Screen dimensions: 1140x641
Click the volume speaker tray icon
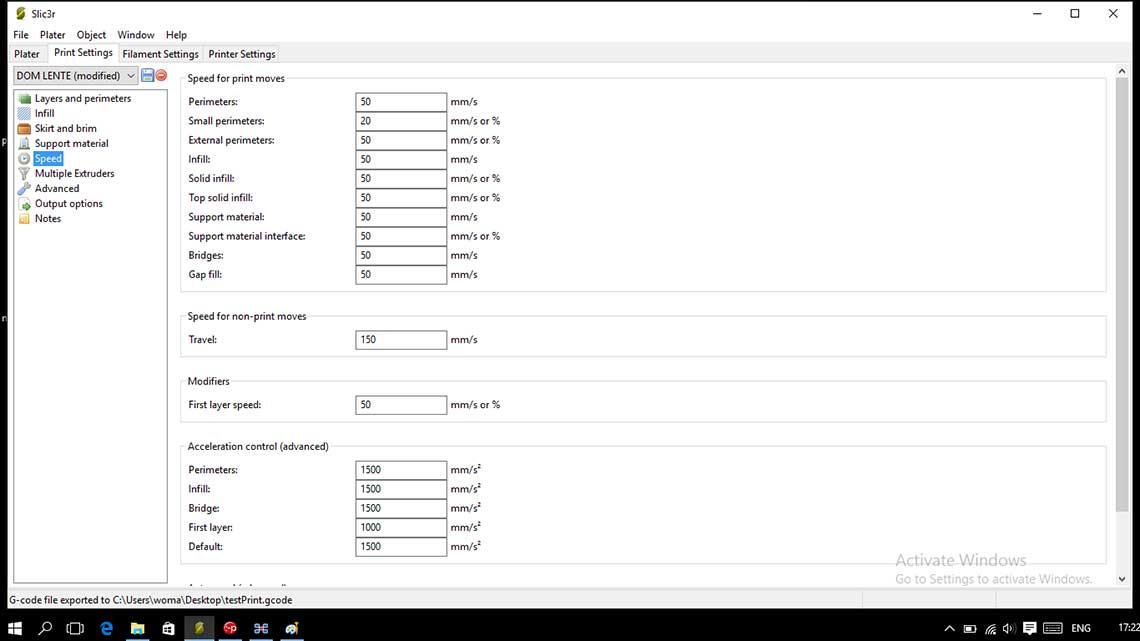tap(1008, 629)
